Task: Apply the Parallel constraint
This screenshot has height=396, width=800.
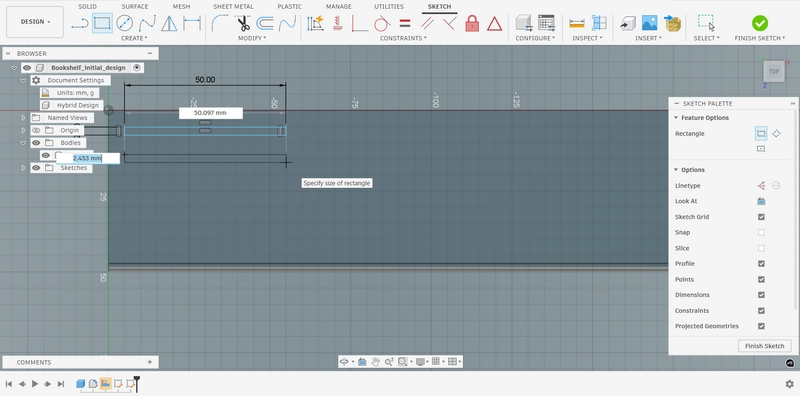Action: (x=427, y=23)
